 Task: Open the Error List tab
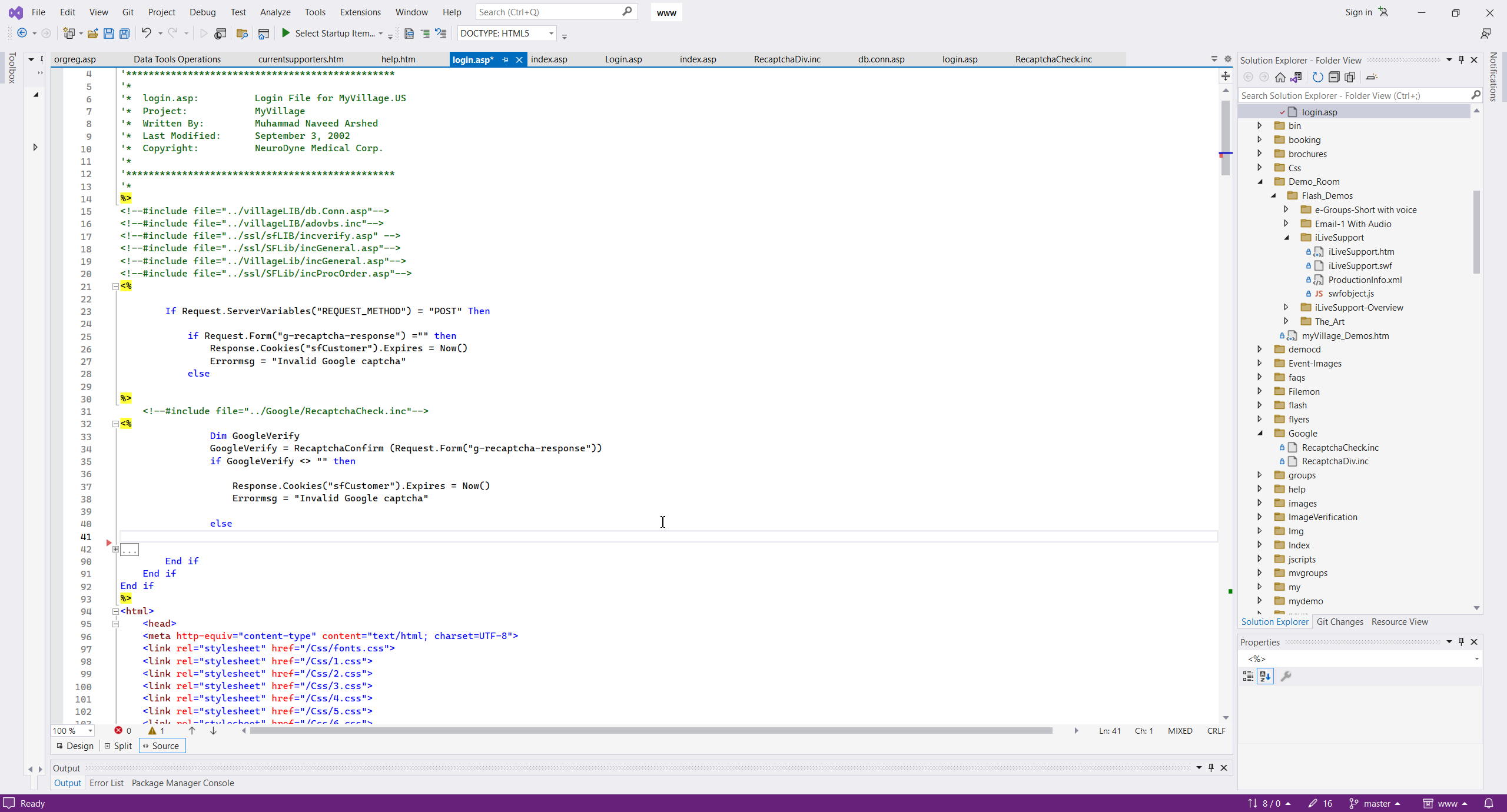coord(106,783)
